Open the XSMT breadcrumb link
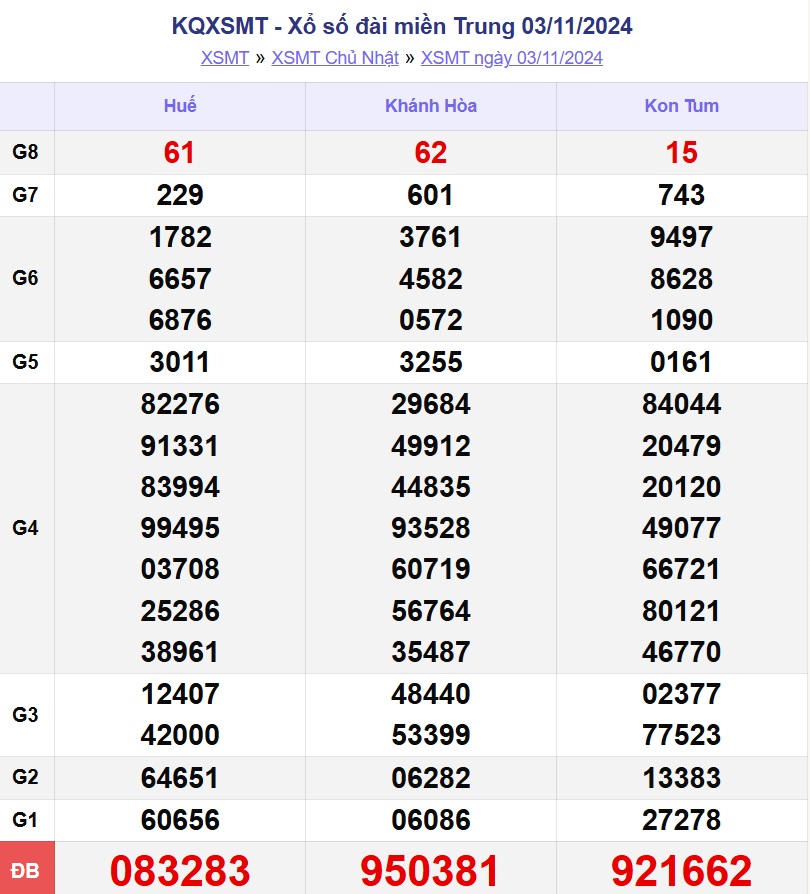The height and width of the screenshot is (894, 810). (x=224, y=58)
